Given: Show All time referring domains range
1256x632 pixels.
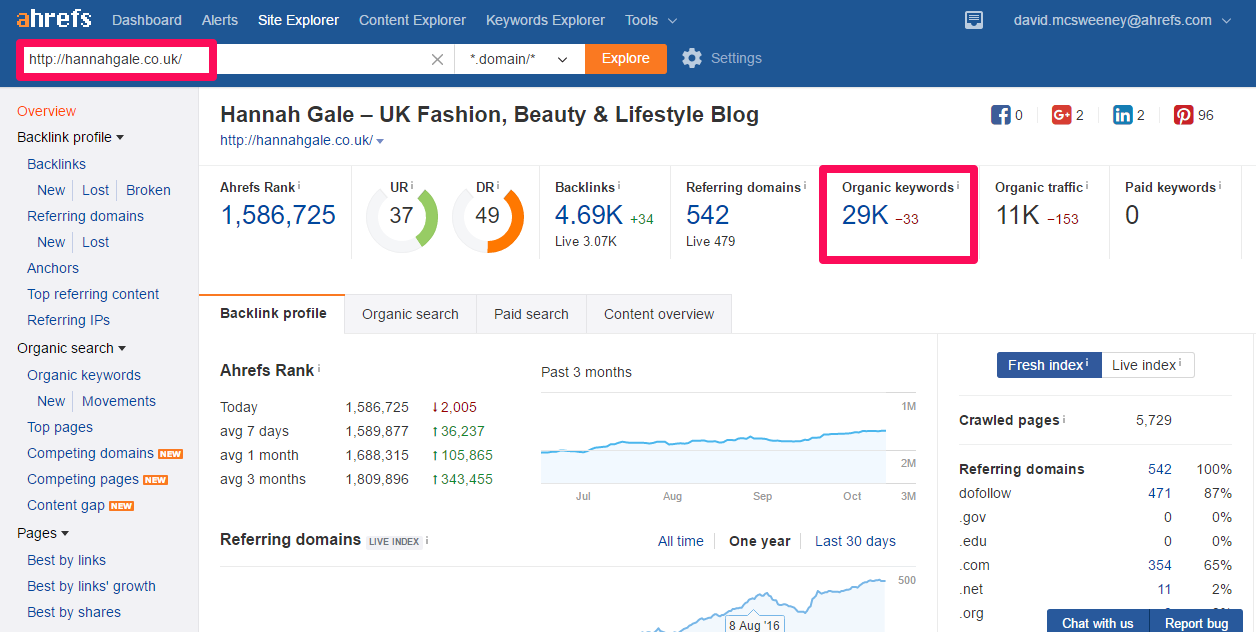Looking at the screenshot, I should click(681, 541).
